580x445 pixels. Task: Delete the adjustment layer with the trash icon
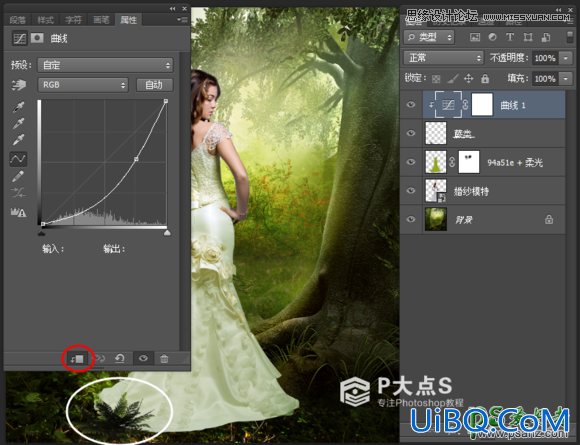tap(164, 358)
